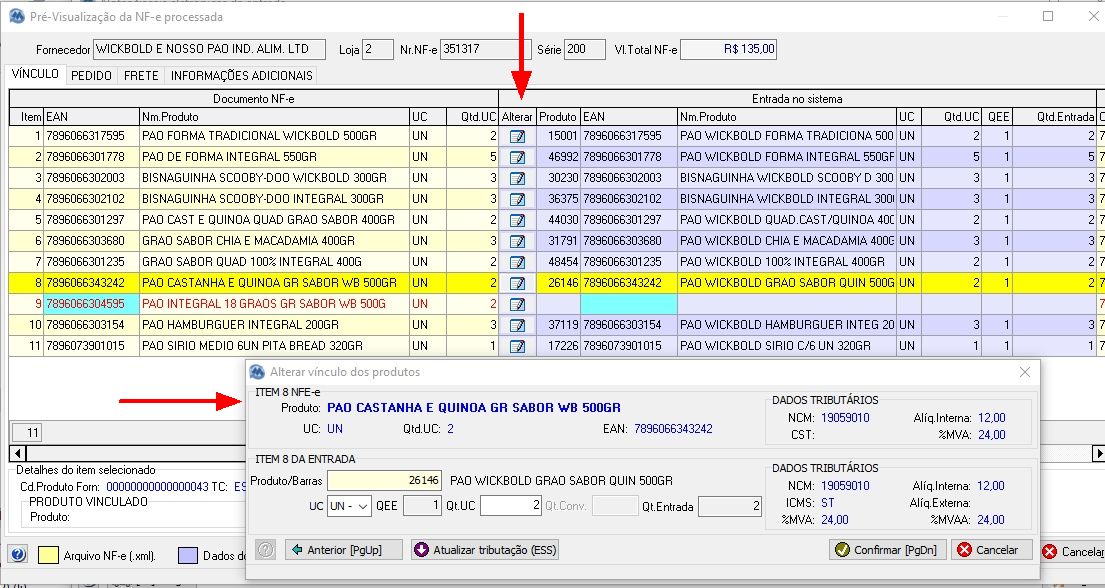This screenshot has height=588, width=1105.
Task: Select product code 15001 cell
Action: pyautogui.click(x=558, y=136)
